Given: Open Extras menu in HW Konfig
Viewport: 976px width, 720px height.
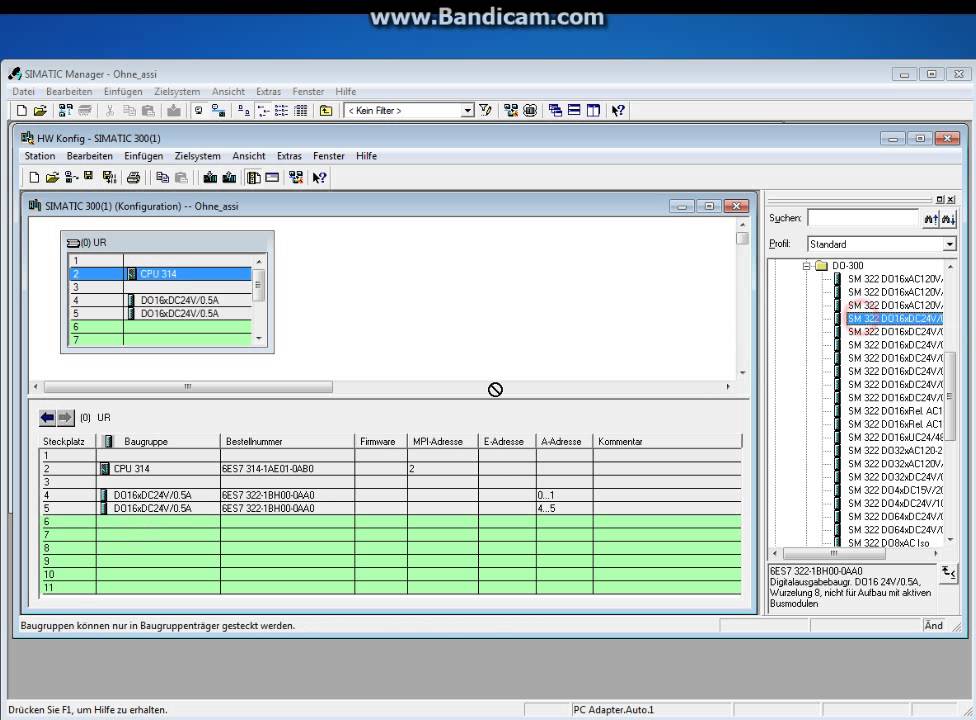Looking at the screenshot, I should pos(289,156).
